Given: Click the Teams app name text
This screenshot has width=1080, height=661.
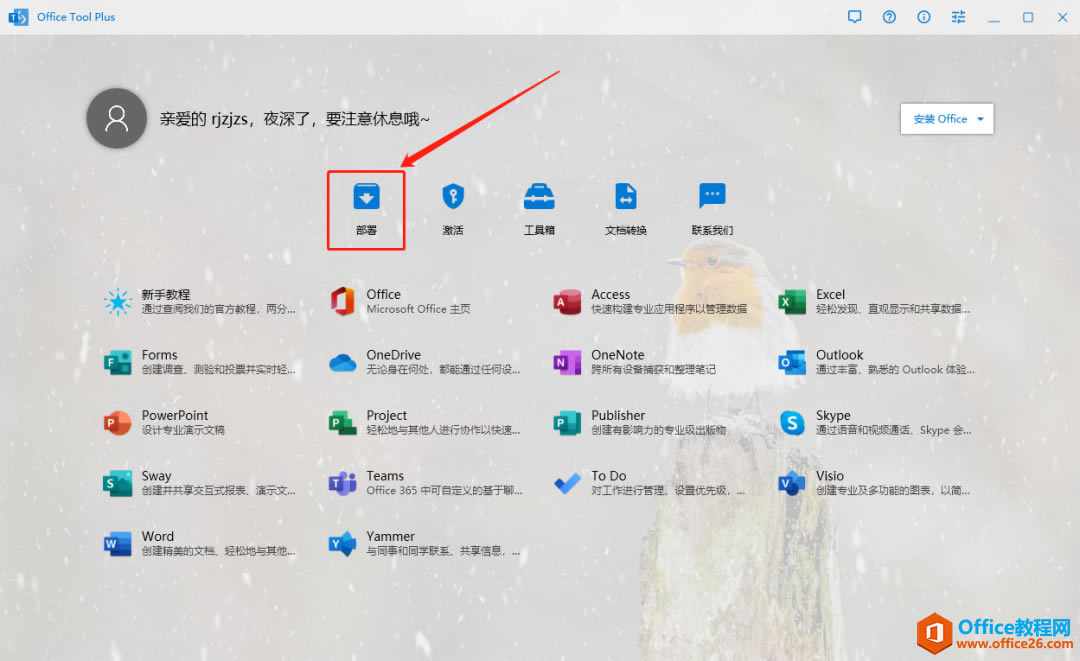Looking at the screenshot, I should [x=385, y=476].
